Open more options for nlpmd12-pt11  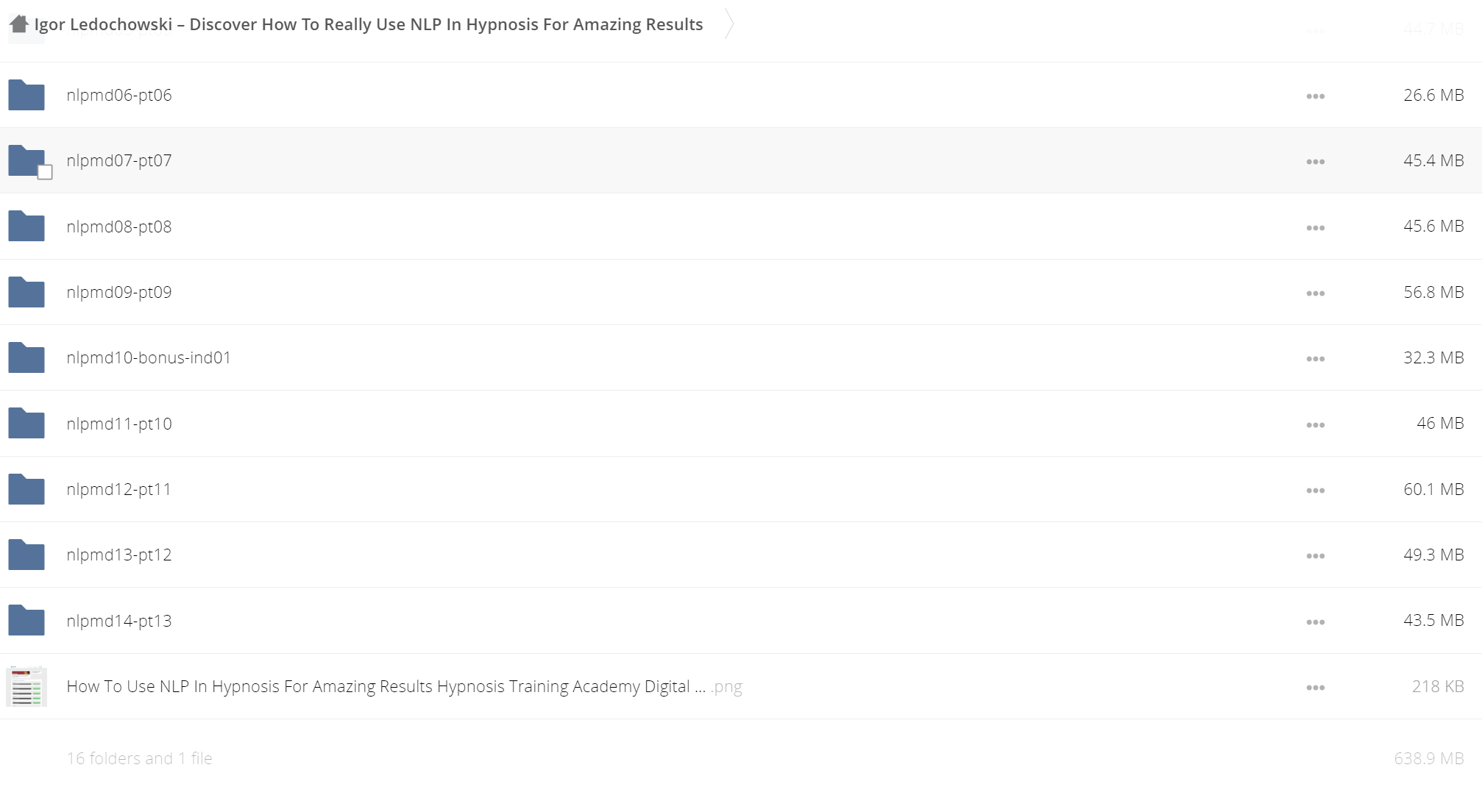pyautogui.click(x=1315, y=491)
